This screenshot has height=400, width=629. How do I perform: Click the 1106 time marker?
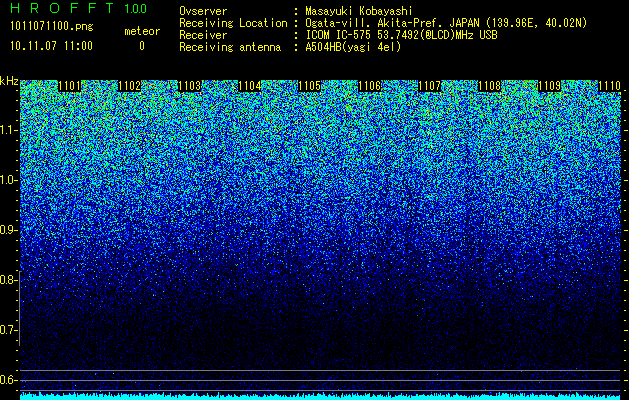point(369,86)
